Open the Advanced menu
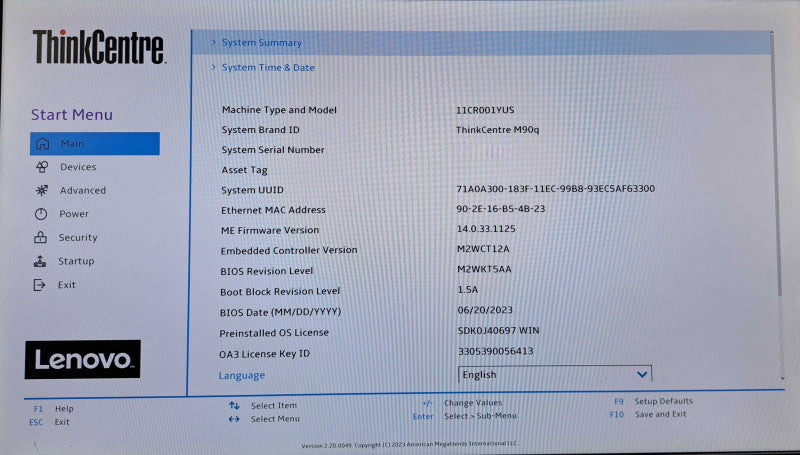800x455 pixels. pos(83,190)
